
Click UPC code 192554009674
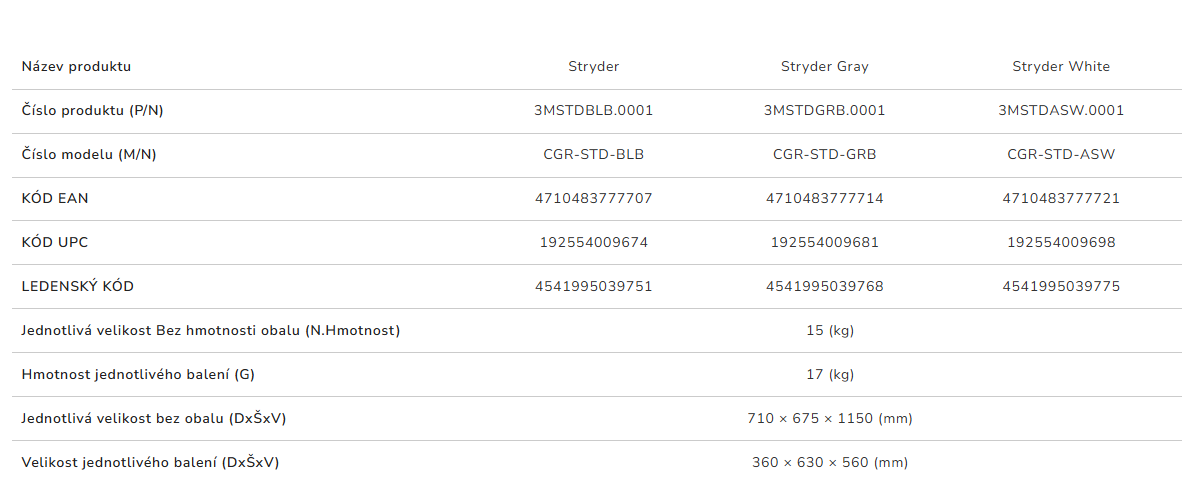click(593, 243)
